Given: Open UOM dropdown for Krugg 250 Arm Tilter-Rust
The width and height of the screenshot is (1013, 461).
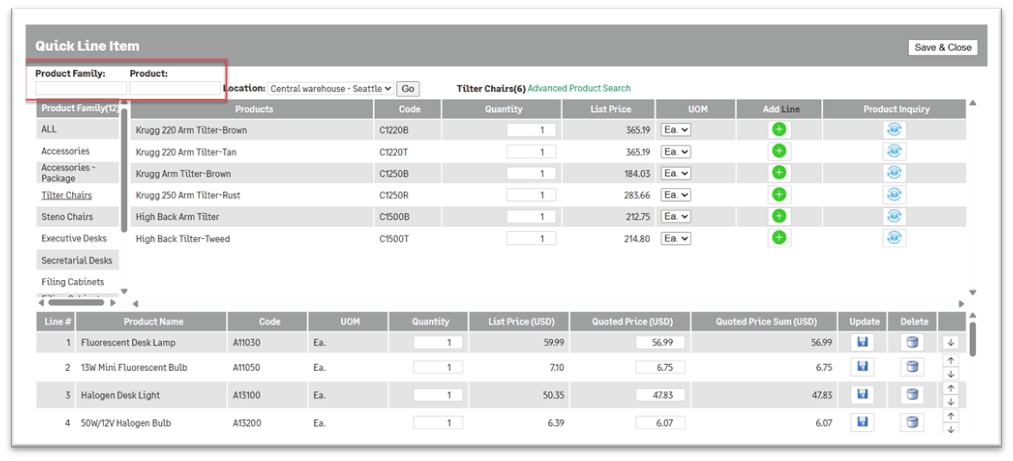Looking at the screenshot, I should click(676, 195).
